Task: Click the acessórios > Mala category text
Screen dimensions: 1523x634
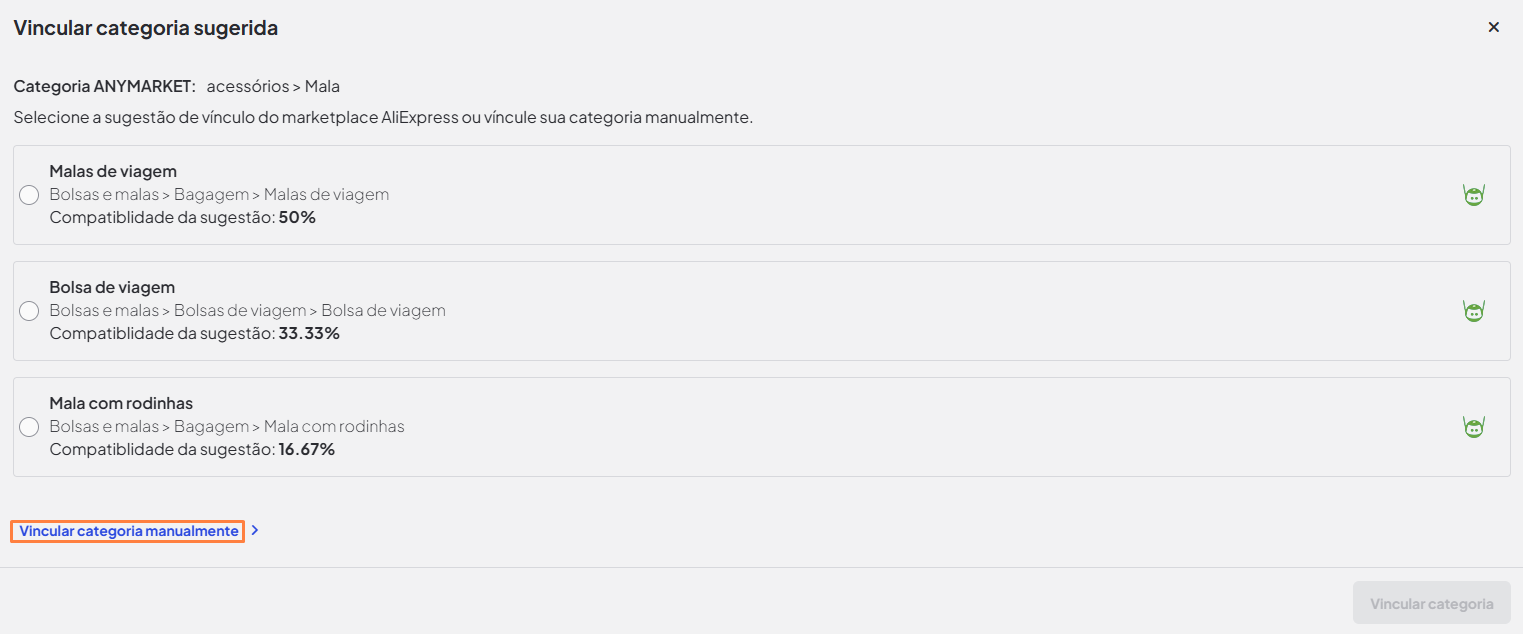Action: click(x=273, y=86)
